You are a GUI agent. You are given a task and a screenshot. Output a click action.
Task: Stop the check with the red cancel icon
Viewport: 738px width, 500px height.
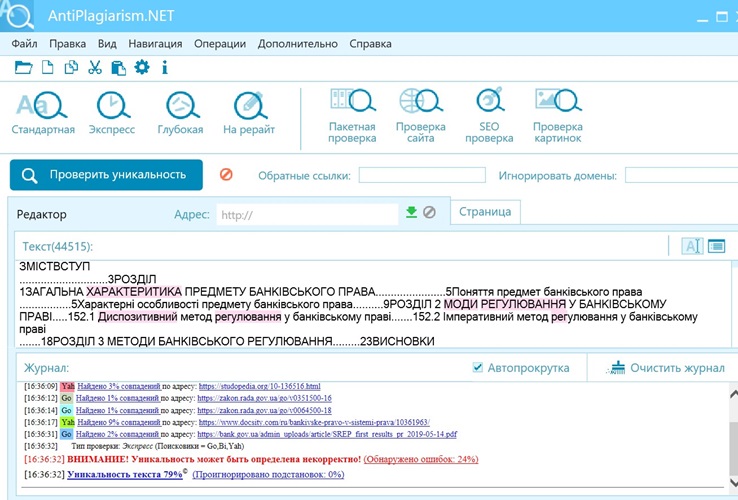tap(226, 175)
